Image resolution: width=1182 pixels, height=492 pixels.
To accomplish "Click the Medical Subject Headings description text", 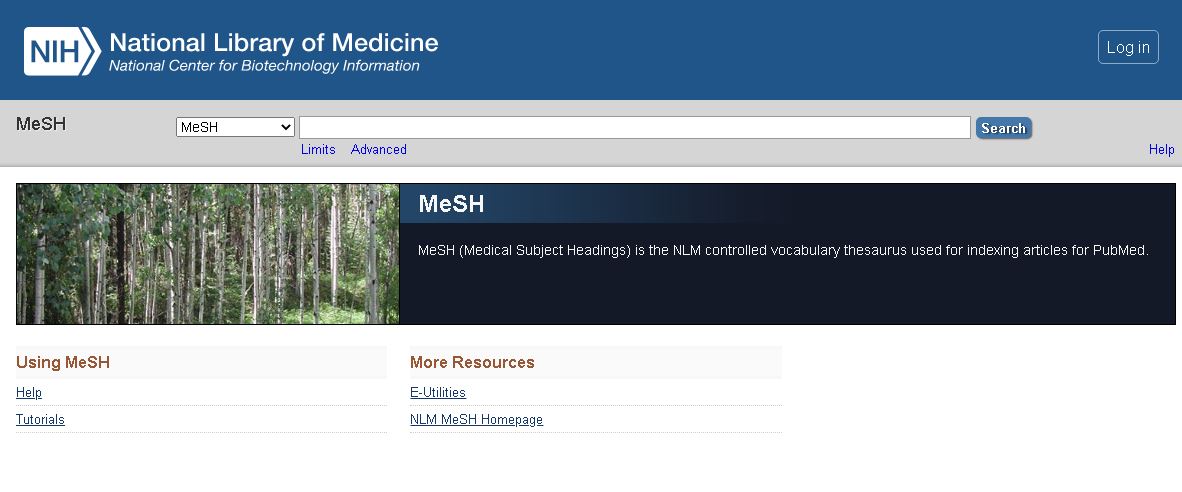I will (x=782, y=250).
